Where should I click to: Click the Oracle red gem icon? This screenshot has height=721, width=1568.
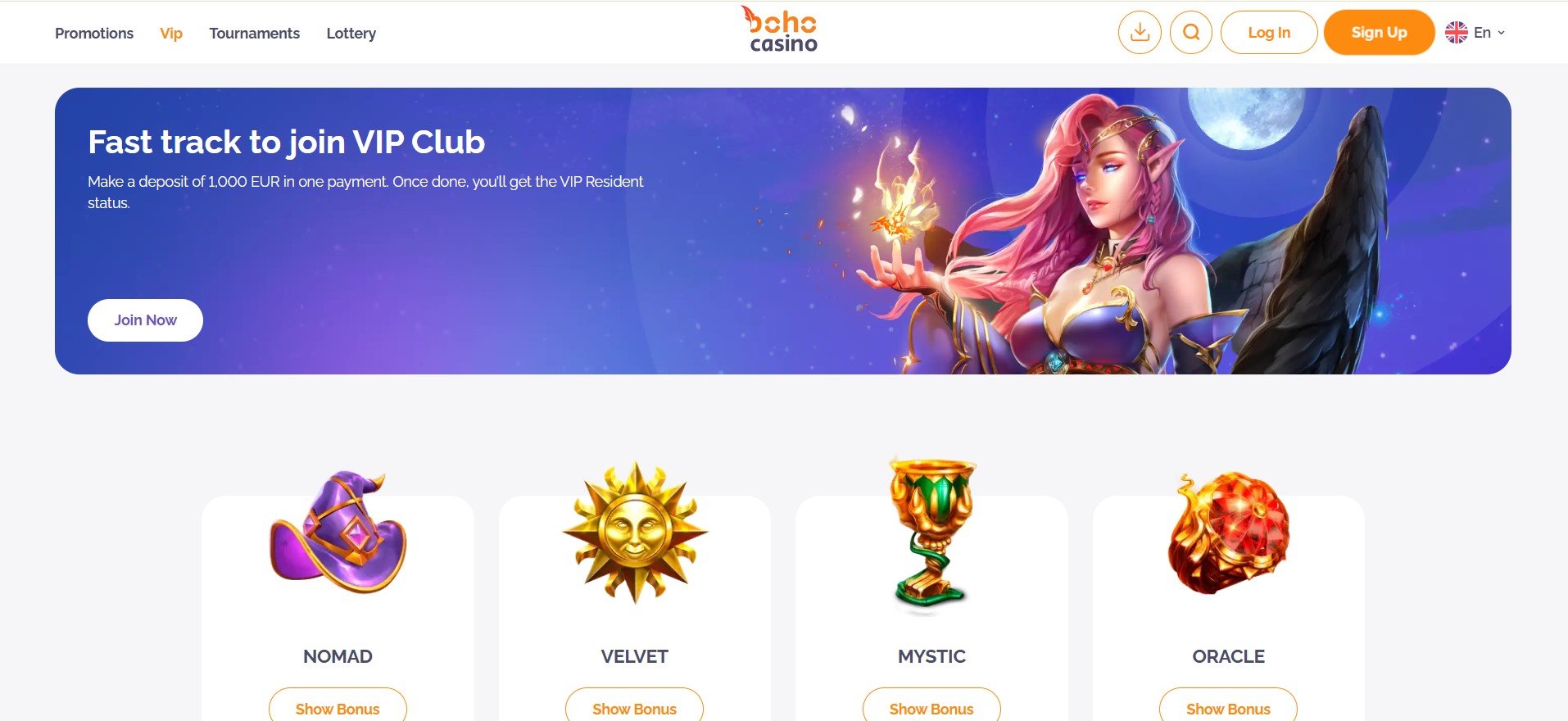[x=1228, y=533]
